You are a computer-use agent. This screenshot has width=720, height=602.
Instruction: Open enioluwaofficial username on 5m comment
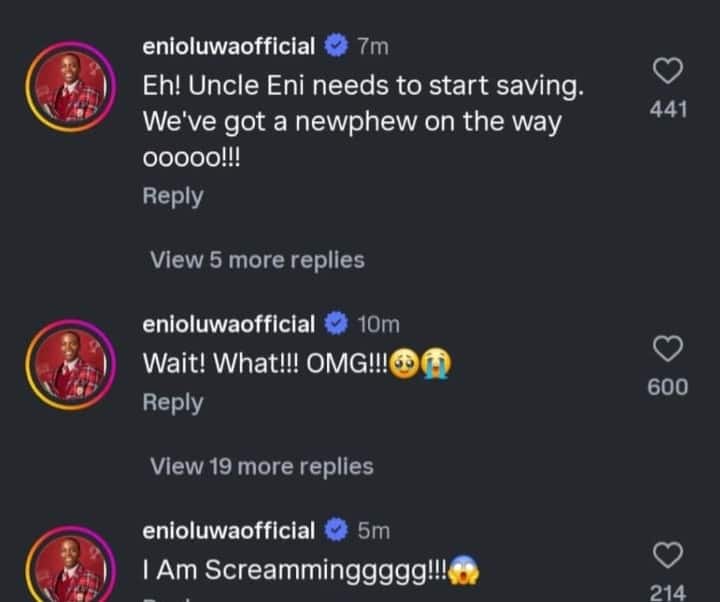[229, 530]
